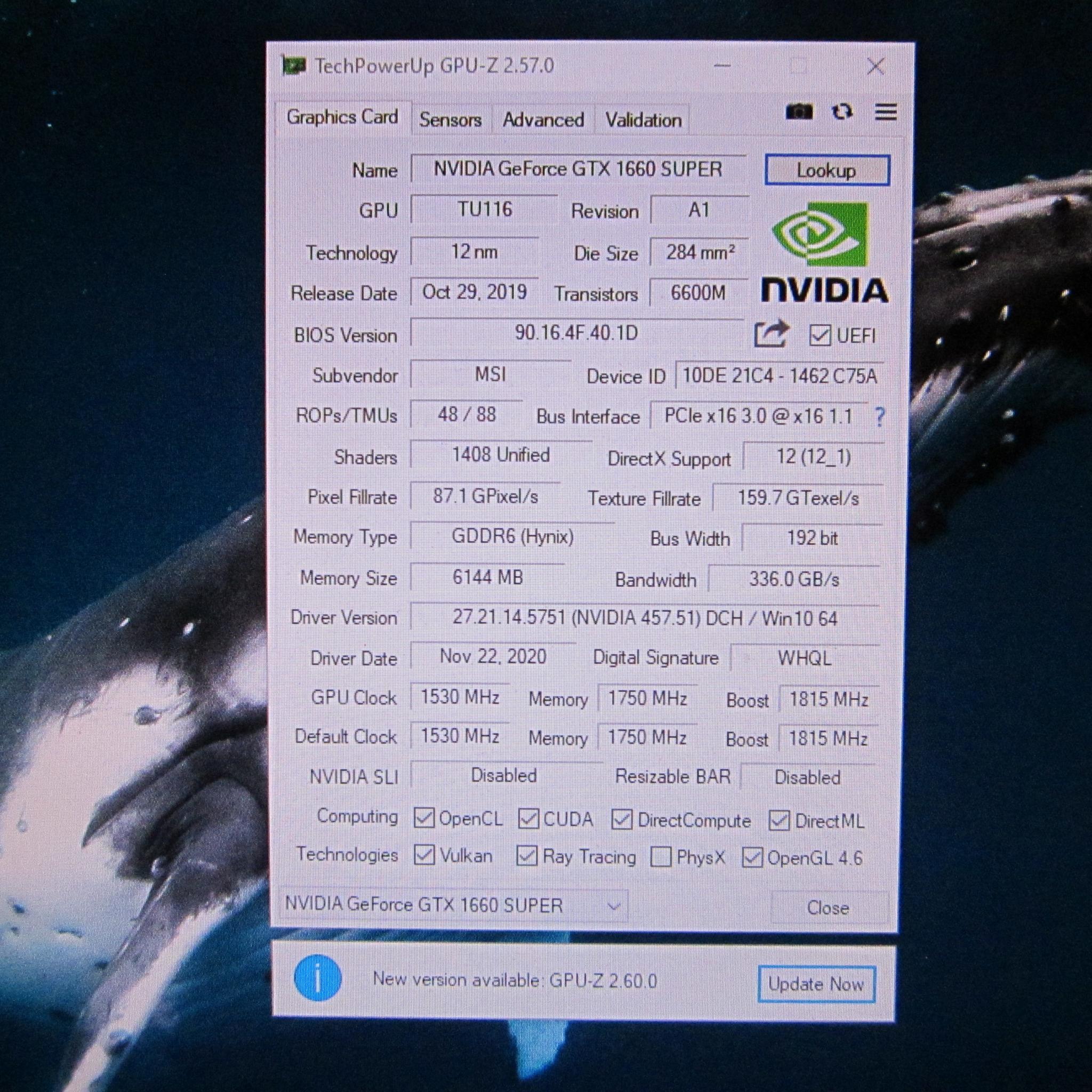This screenshot has width=1092, height=1092.
Task: Click the ROPs/TMUs field 48 / 88
Action: 467,414
